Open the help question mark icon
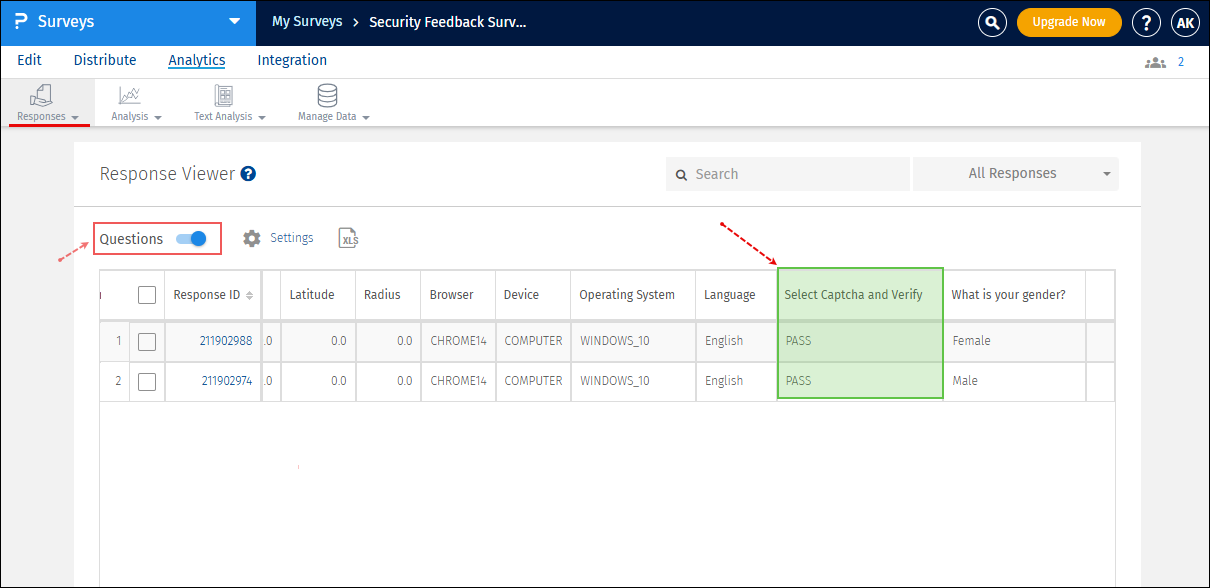Screen dimensions: 1210x588 1145,22
